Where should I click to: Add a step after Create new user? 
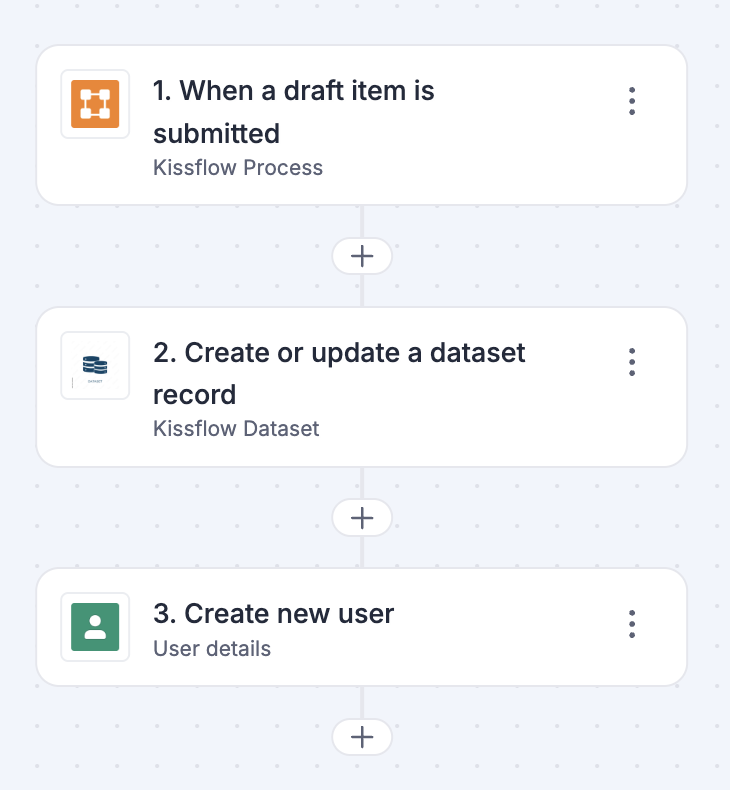pyautogui.click(x=362, y=738)
